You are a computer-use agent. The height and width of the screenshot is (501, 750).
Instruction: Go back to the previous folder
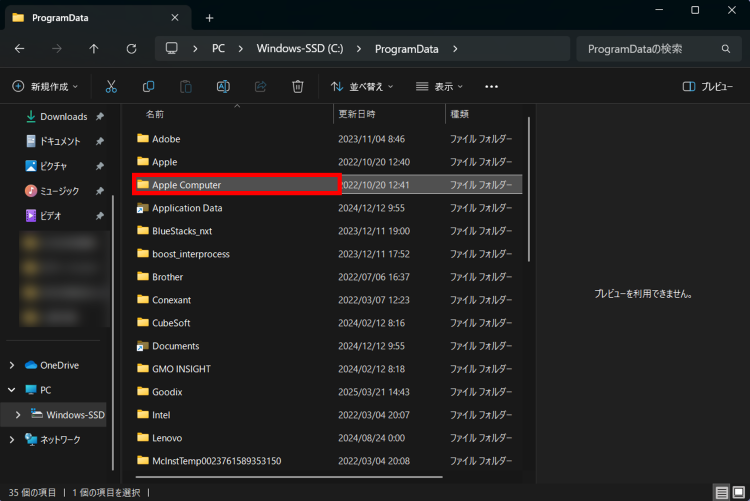click(x=20, y=49)
